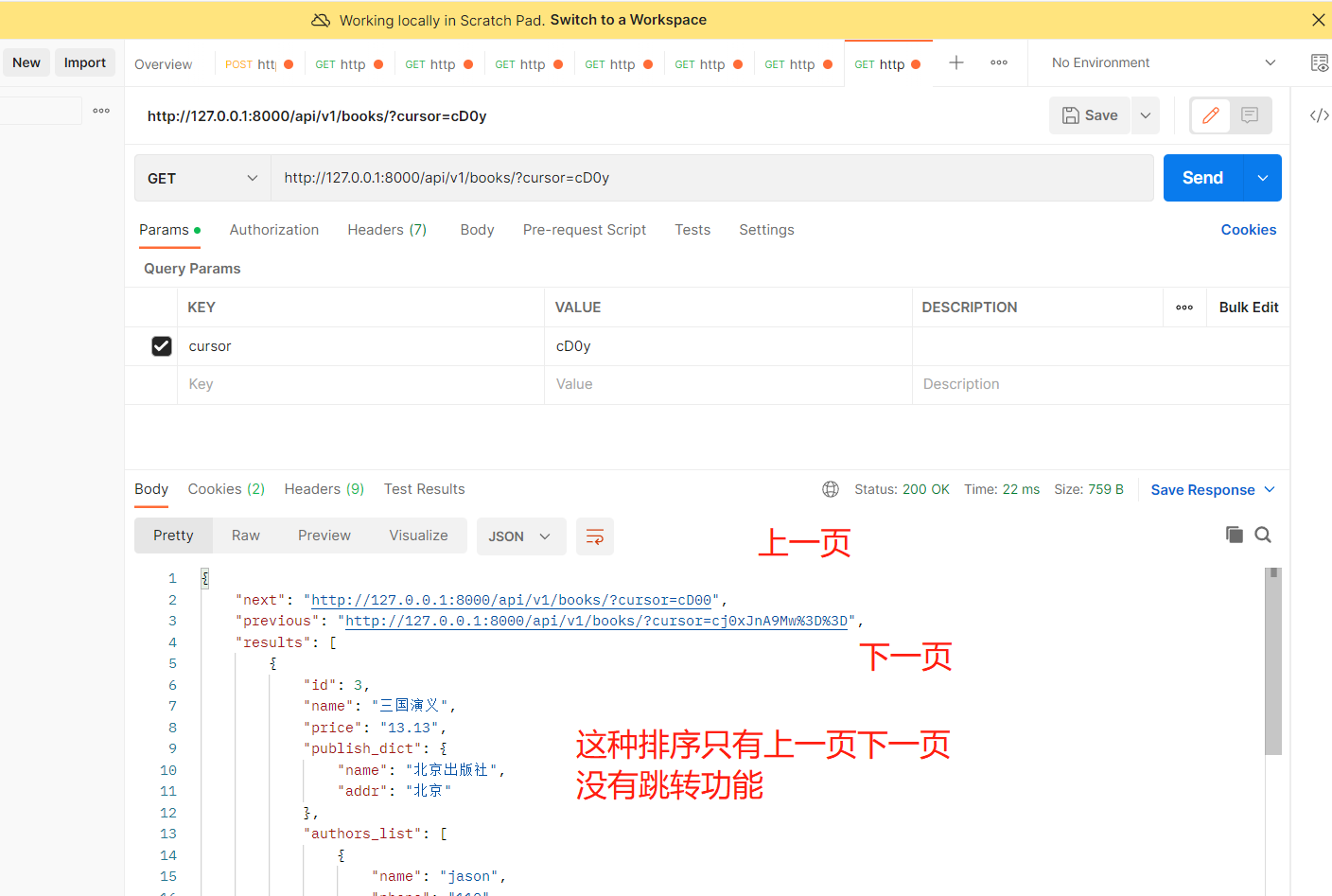The width and height of the screenshot is (1332, 896).
Task: Open the request Settings tab
Action: point(766,230)
